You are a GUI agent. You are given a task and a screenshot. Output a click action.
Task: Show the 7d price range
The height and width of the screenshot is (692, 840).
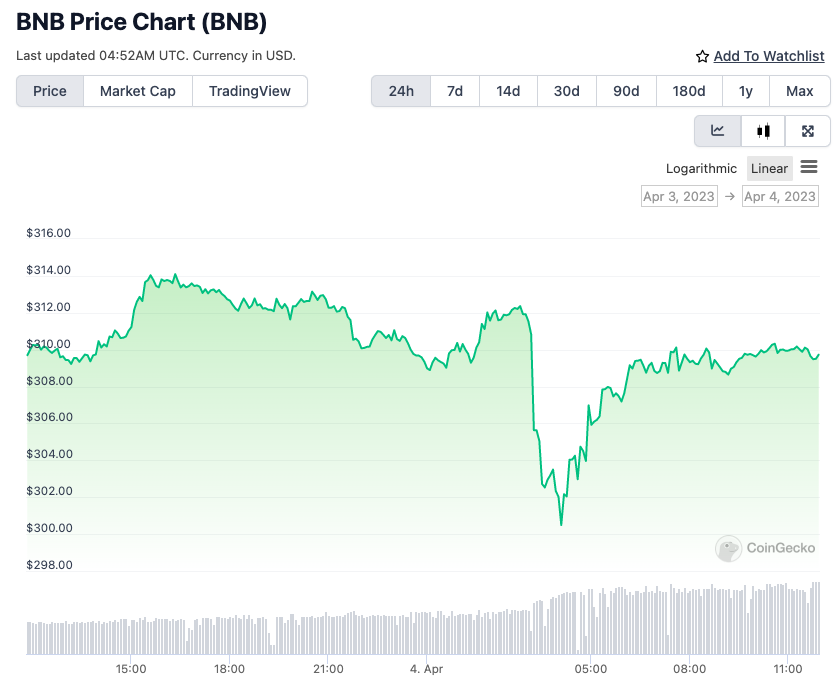coord(455,91)
